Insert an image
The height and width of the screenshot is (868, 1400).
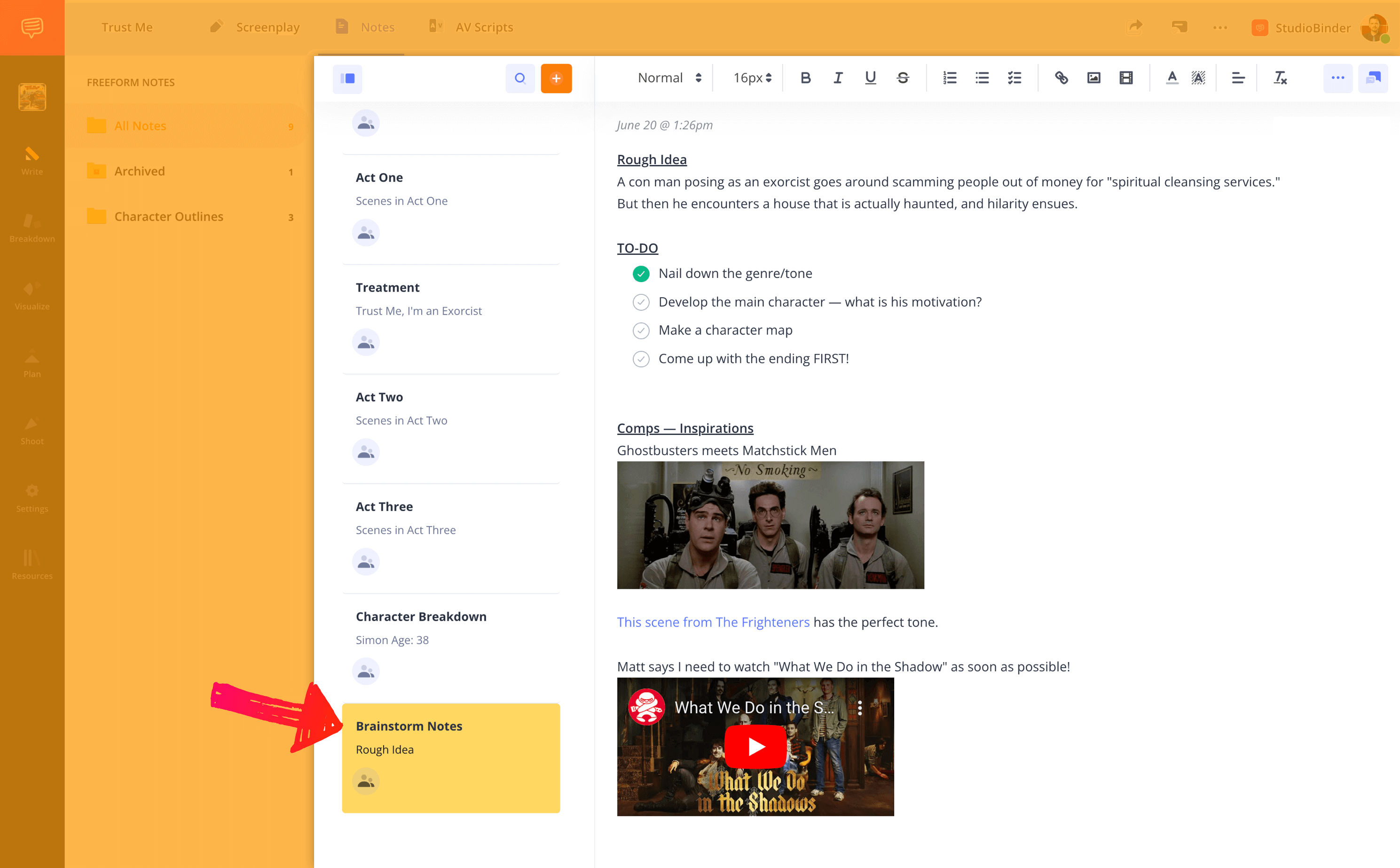tap(1094, 78)
